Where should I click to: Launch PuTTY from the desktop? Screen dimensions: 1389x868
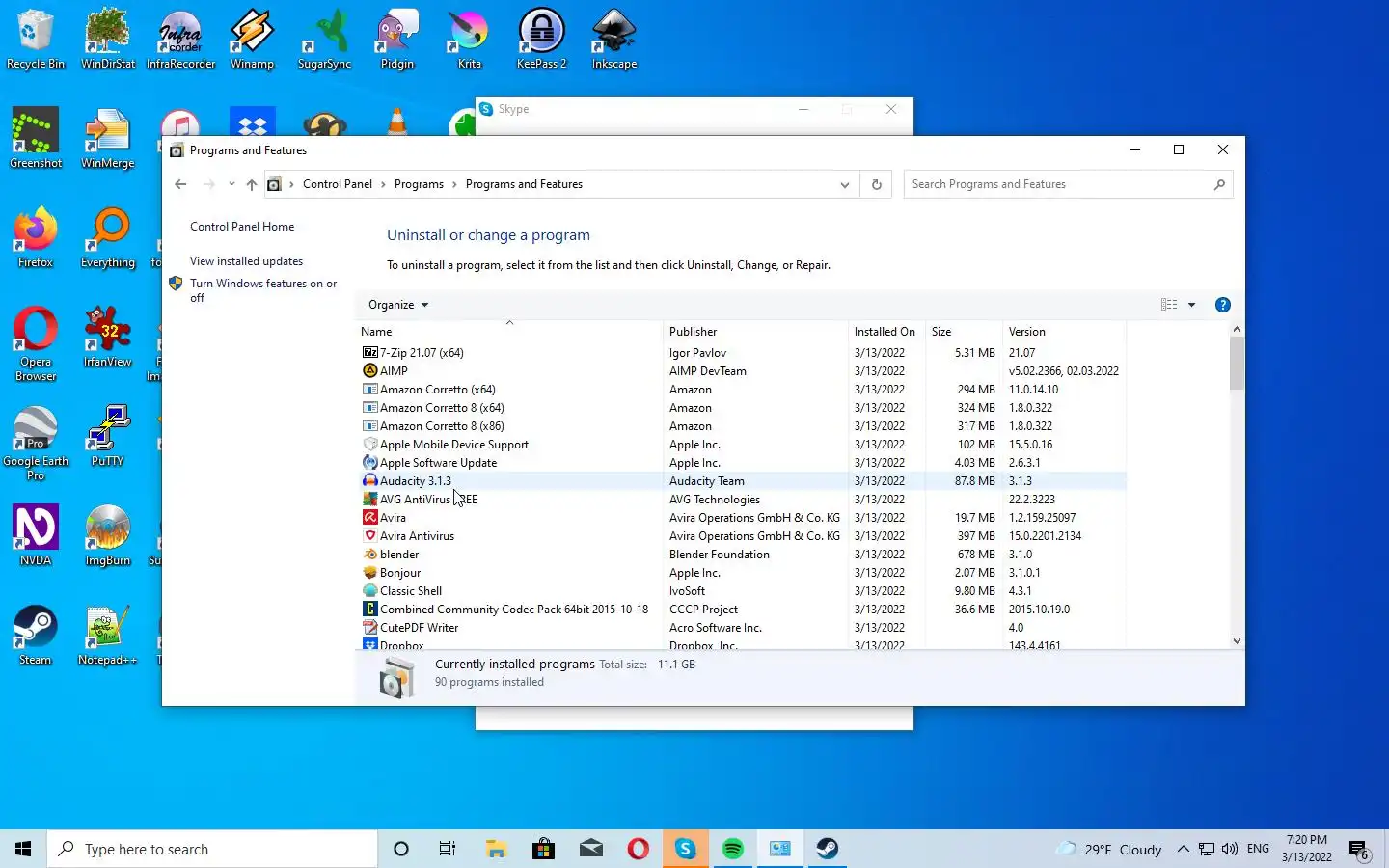click(x=108, y=437)
